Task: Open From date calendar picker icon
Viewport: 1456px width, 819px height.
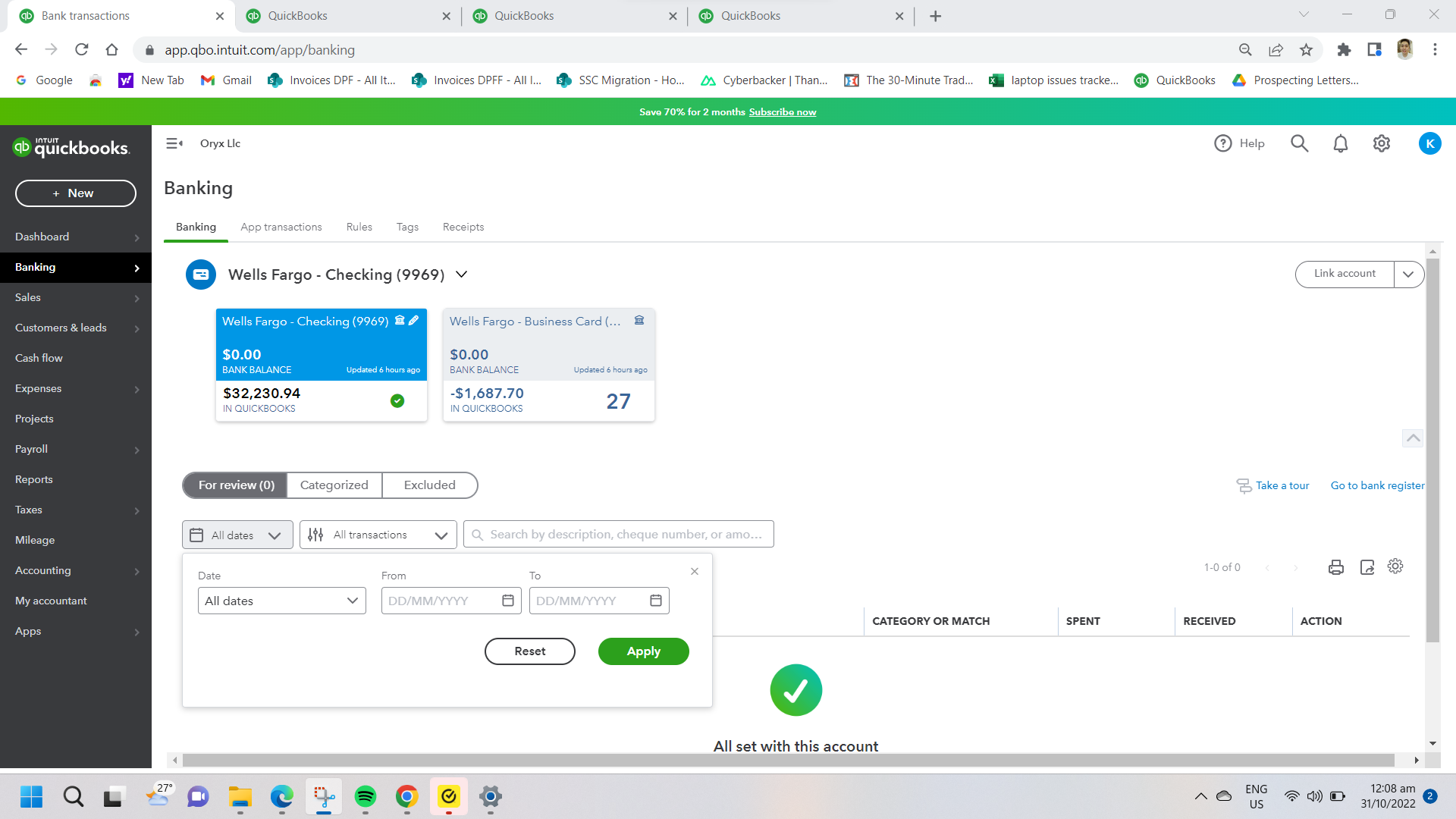Action: tap(508, 601)
